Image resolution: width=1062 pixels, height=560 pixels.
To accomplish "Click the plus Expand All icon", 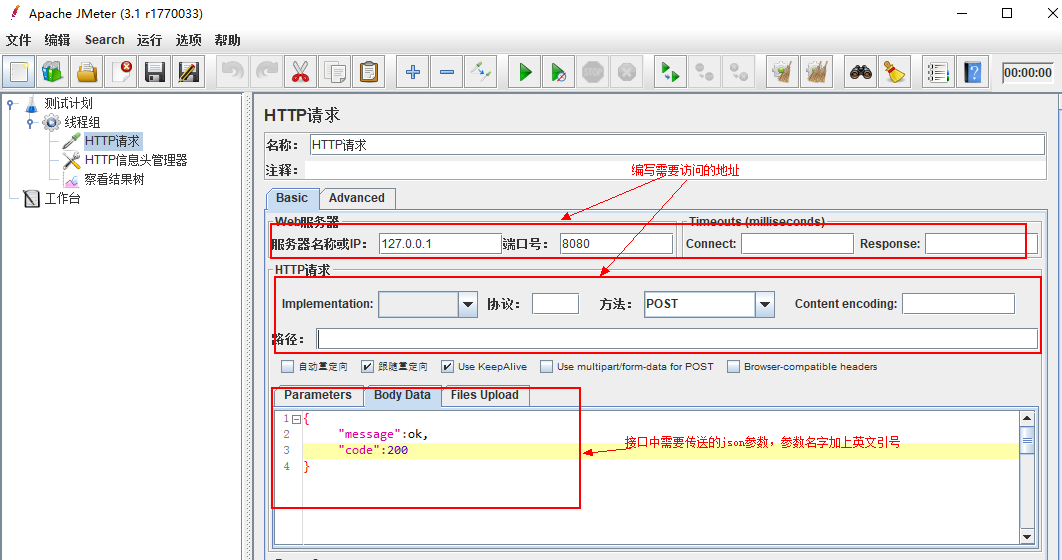I will 412,72.
